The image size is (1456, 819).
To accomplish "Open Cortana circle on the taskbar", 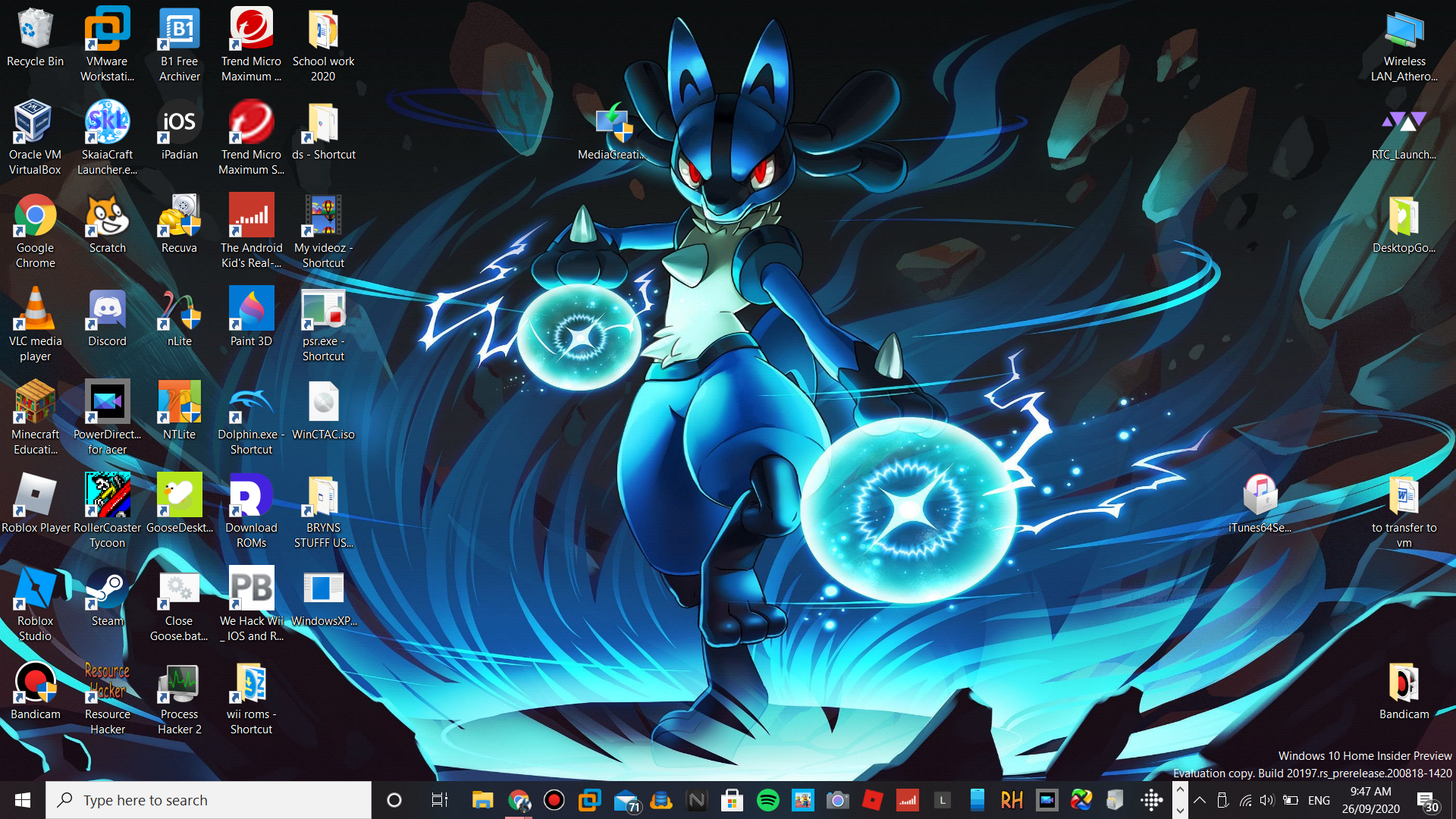I will pos(394,800).
